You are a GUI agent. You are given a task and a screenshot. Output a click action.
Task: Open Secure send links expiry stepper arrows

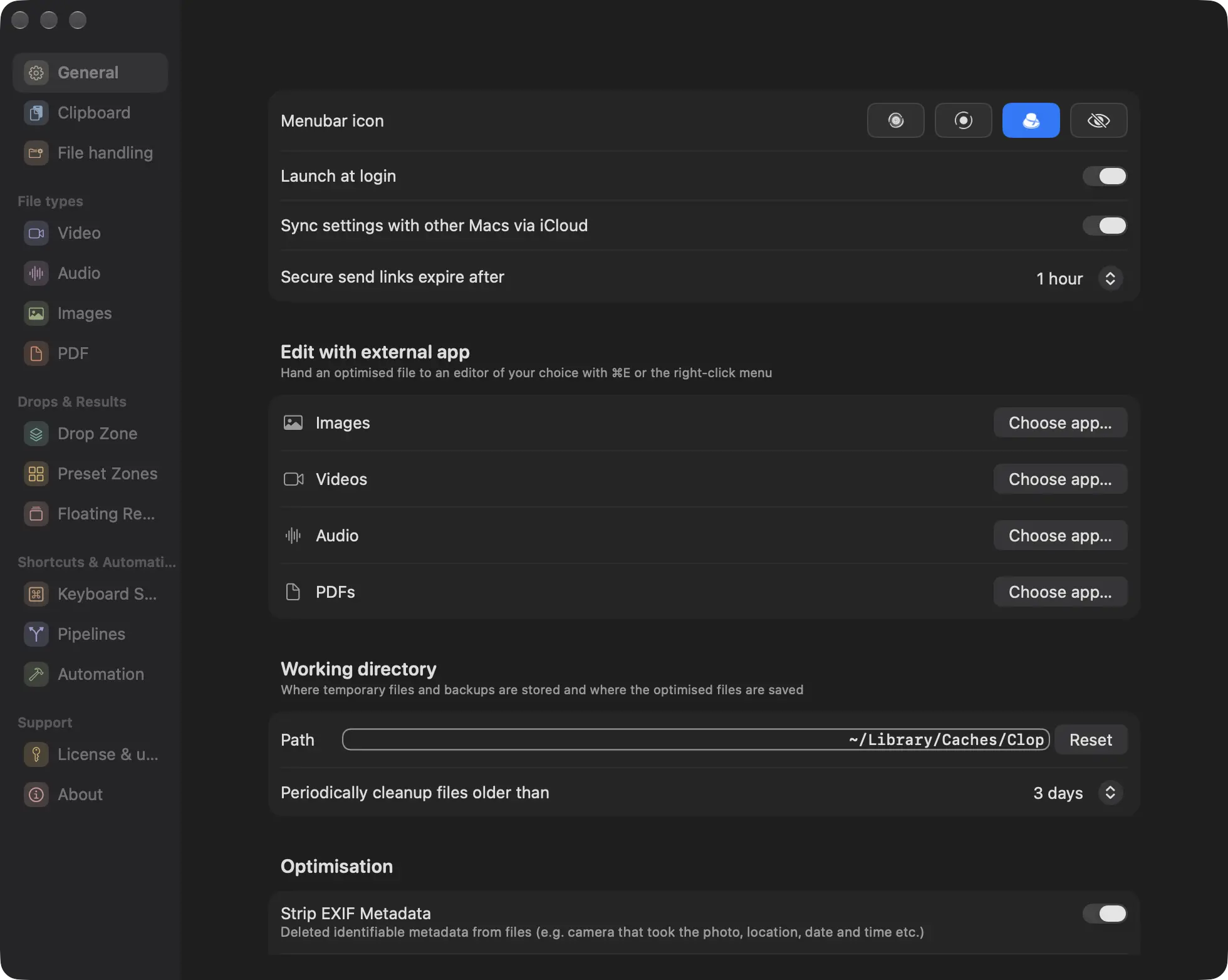1110,278
